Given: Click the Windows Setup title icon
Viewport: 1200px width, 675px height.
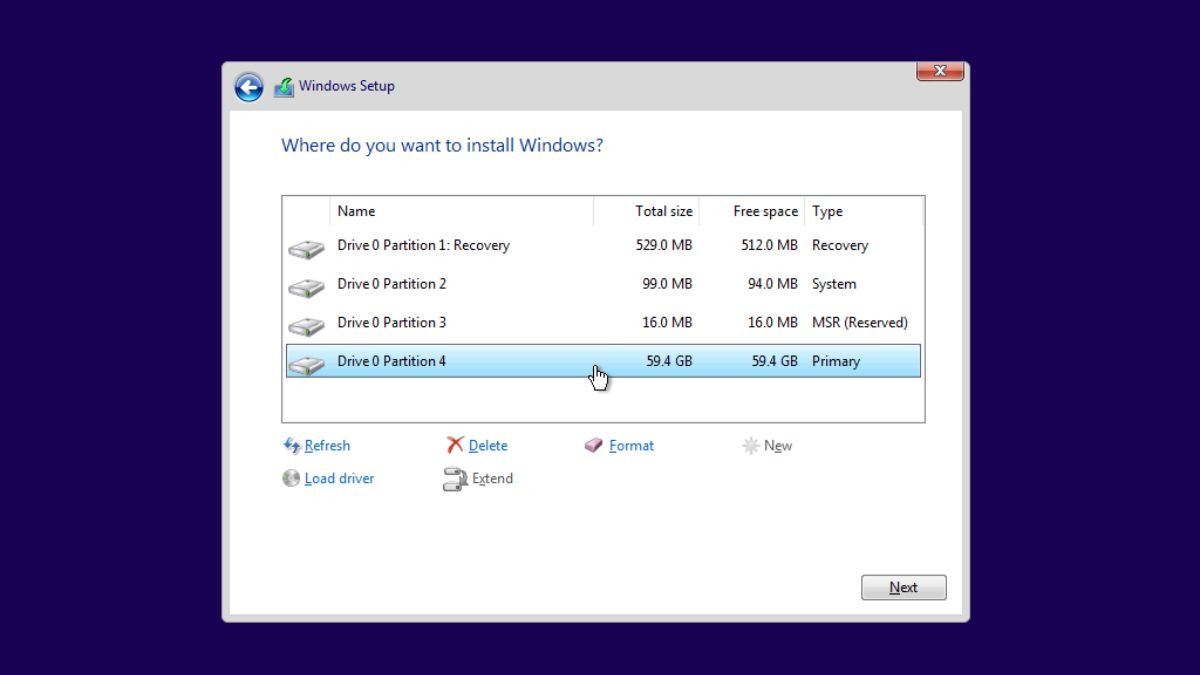Looking at the screenshot, I should (x=284, y=87).
